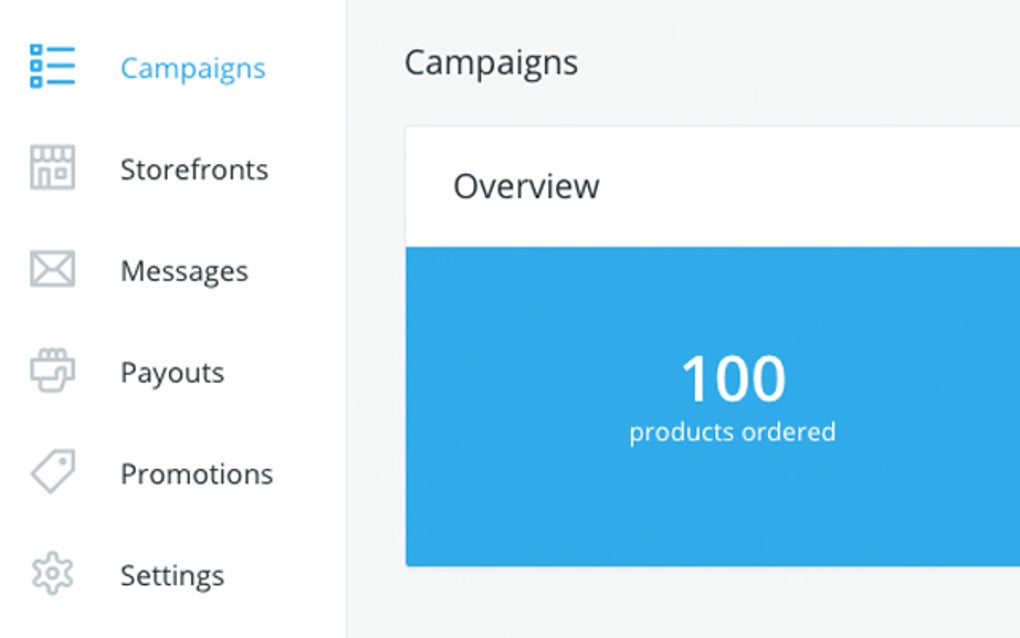Click the Promotions tag icon
The height and width of the screenshot is (638, 1020).
point(52,472)
